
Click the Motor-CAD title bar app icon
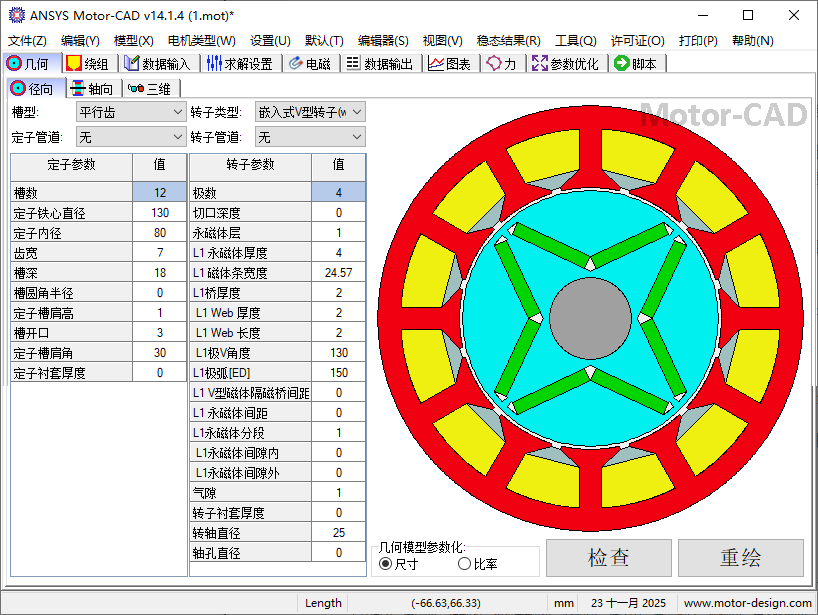[x=17, y=15]
